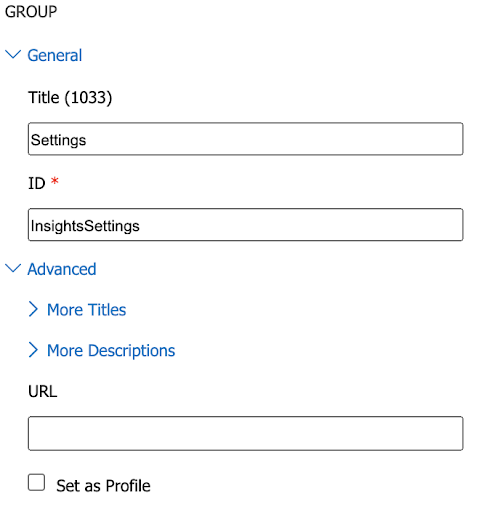Click the Set as Profile label text

103,486
